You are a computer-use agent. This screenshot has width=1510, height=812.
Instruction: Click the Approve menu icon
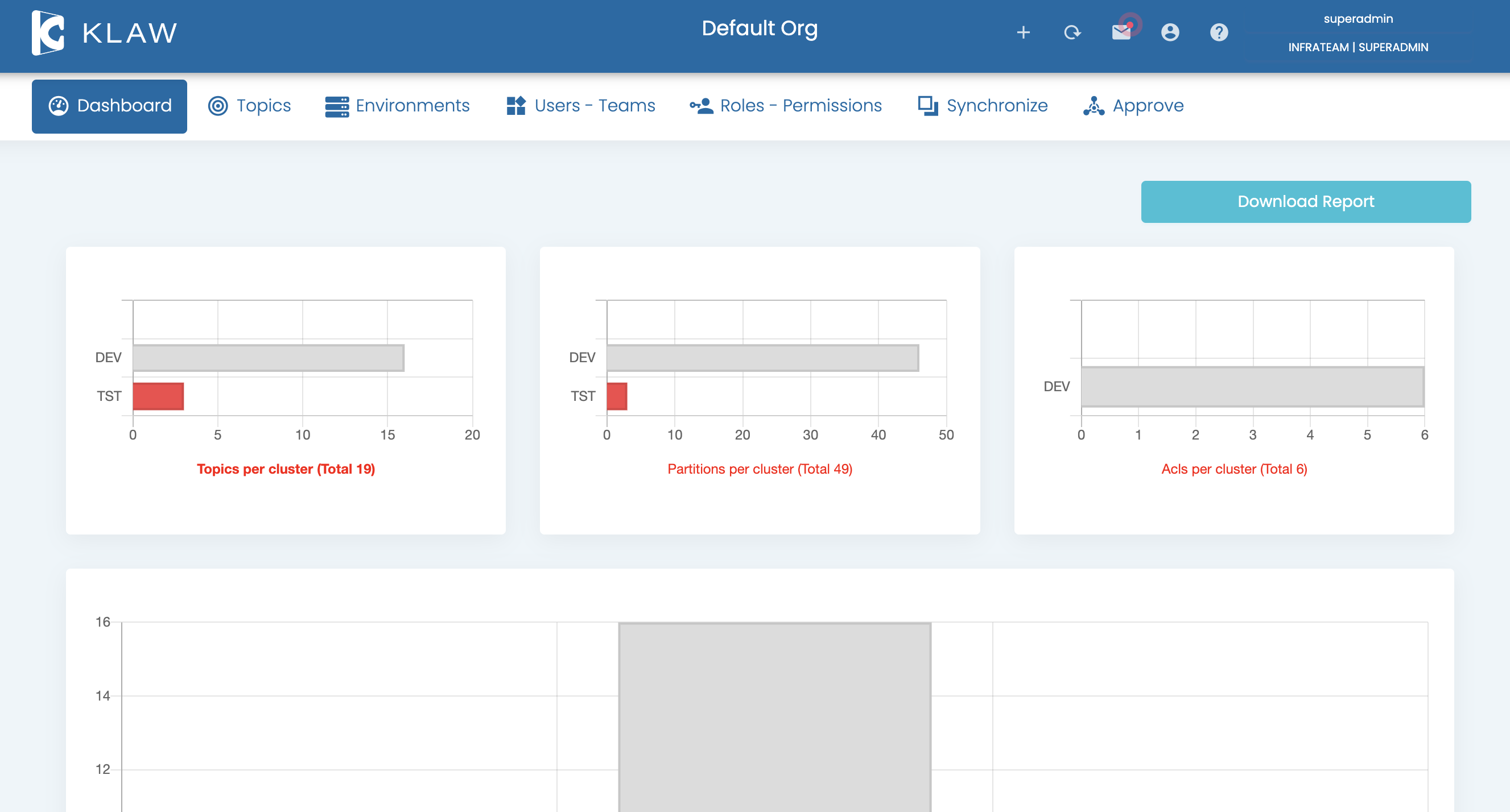click(x=1093, y=106)
